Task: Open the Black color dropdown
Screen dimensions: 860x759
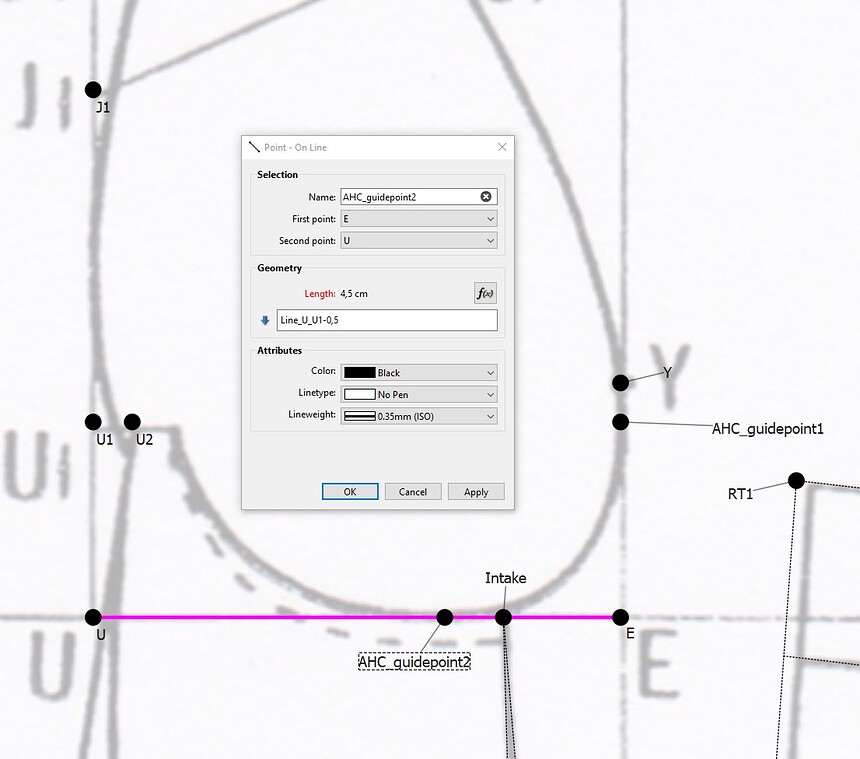Action: [418, 372]
